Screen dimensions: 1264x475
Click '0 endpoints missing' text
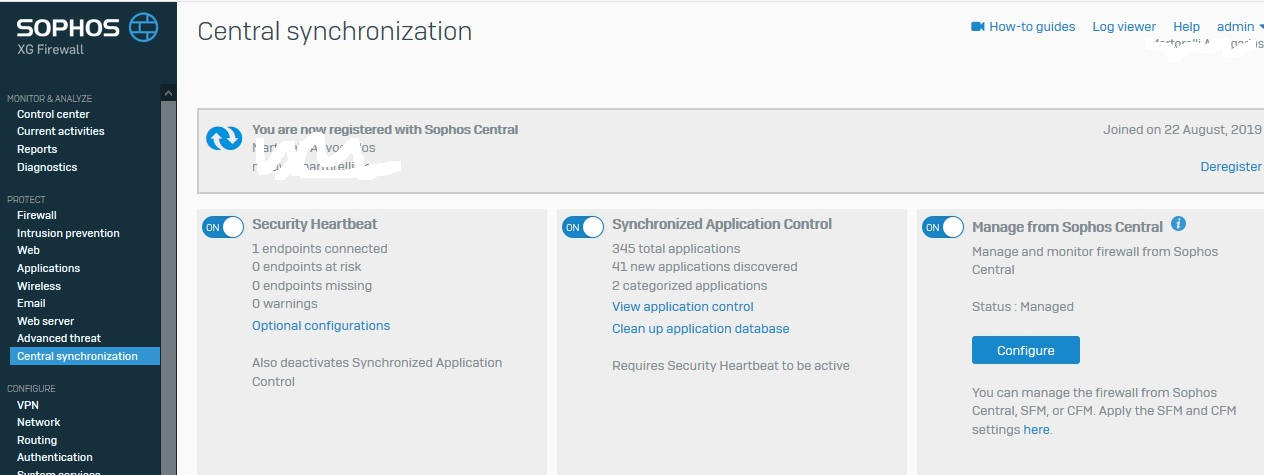(312, 286)
